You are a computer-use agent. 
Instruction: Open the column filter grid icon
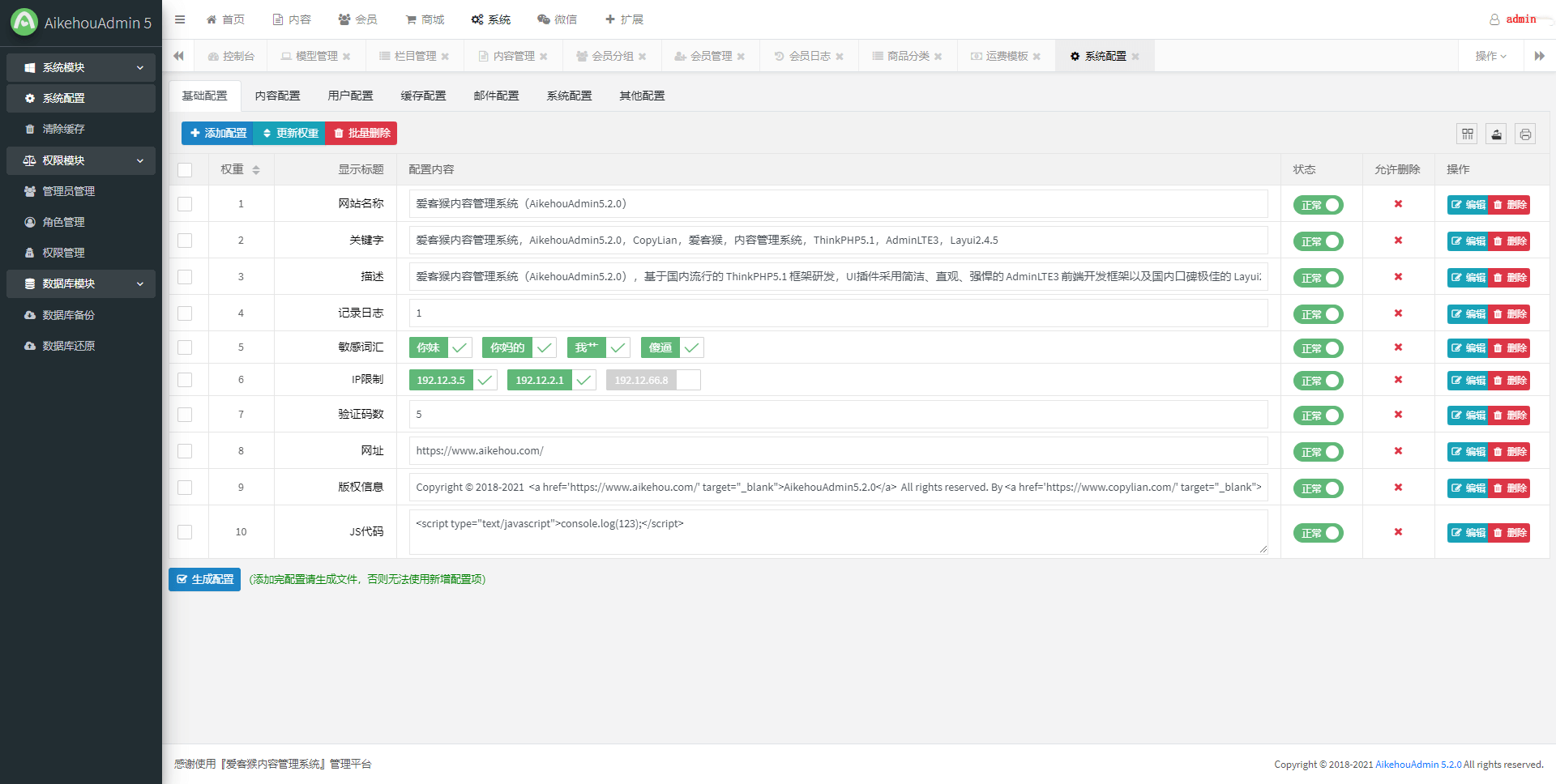pyautogui.click(x=1467, y=134)
